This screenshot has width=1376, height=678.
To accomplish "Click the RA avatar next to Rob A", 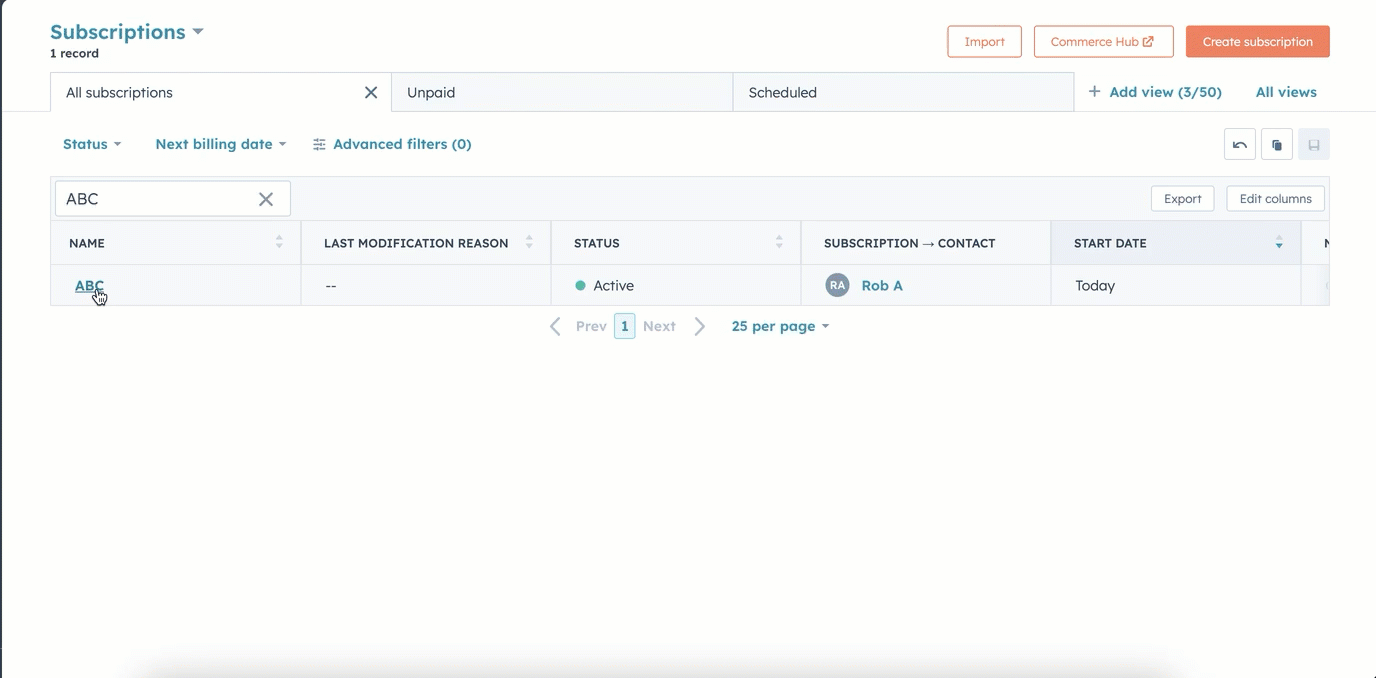I will [837, 285].
